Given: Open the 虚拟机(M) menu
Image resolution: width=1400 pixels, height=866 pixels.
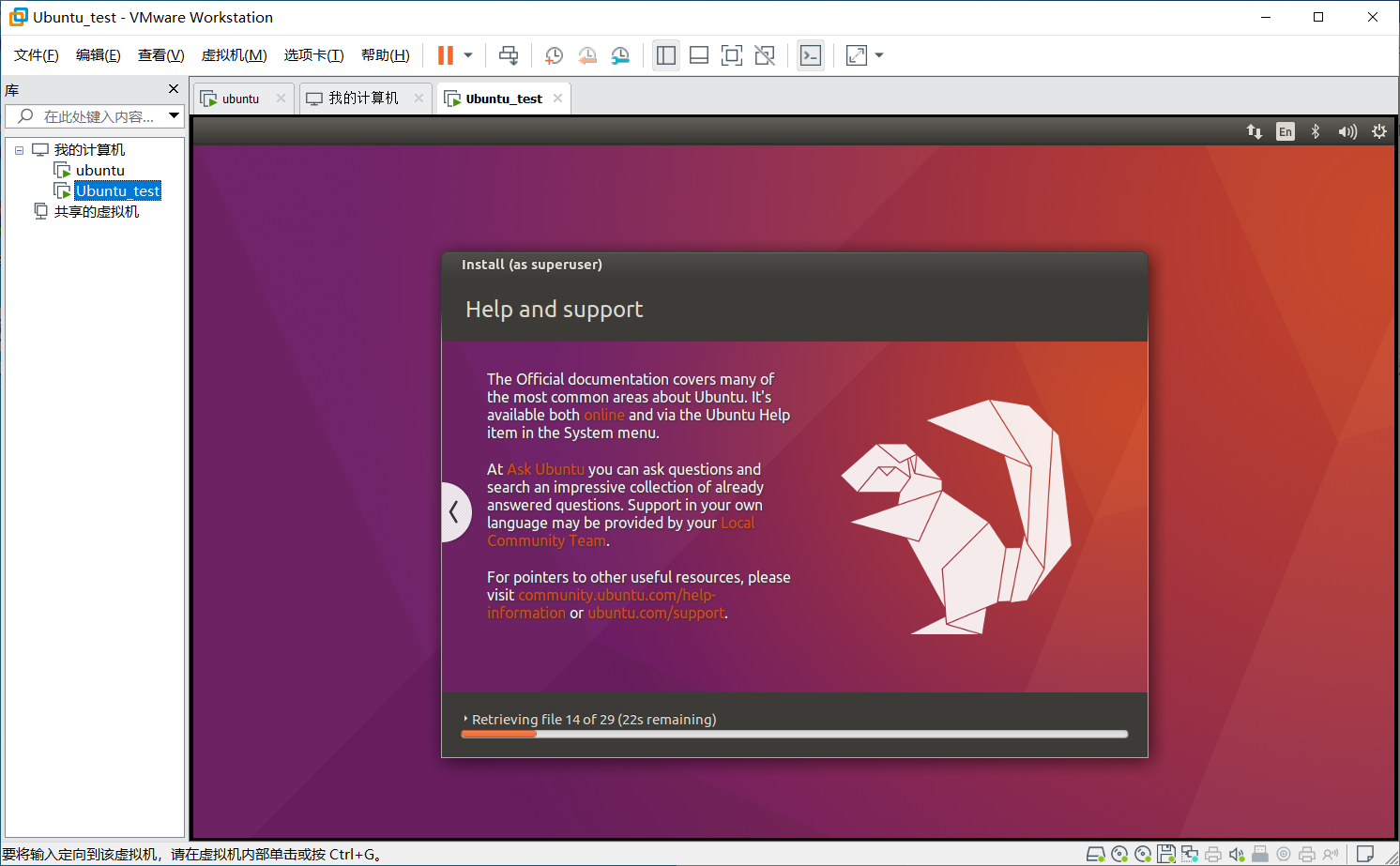Looking at the screenshot, I should pyautogui.click(x=235, y=55).
